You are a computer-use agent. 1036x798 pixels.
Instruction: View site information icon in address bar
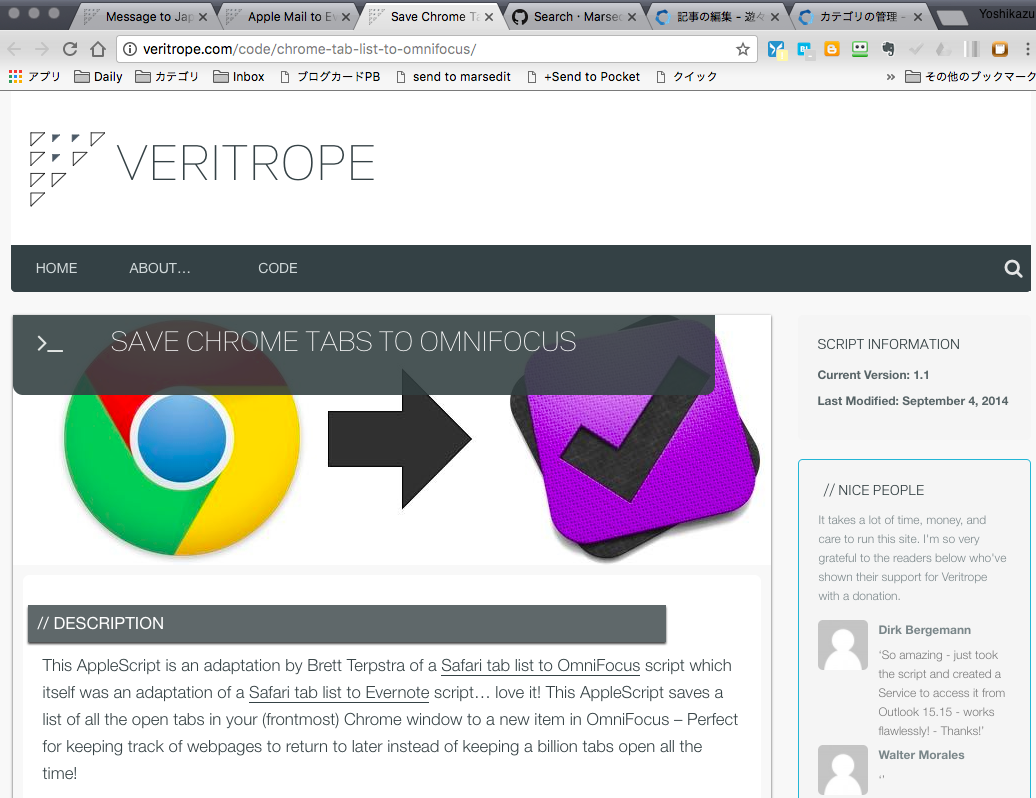pos(130,49)
